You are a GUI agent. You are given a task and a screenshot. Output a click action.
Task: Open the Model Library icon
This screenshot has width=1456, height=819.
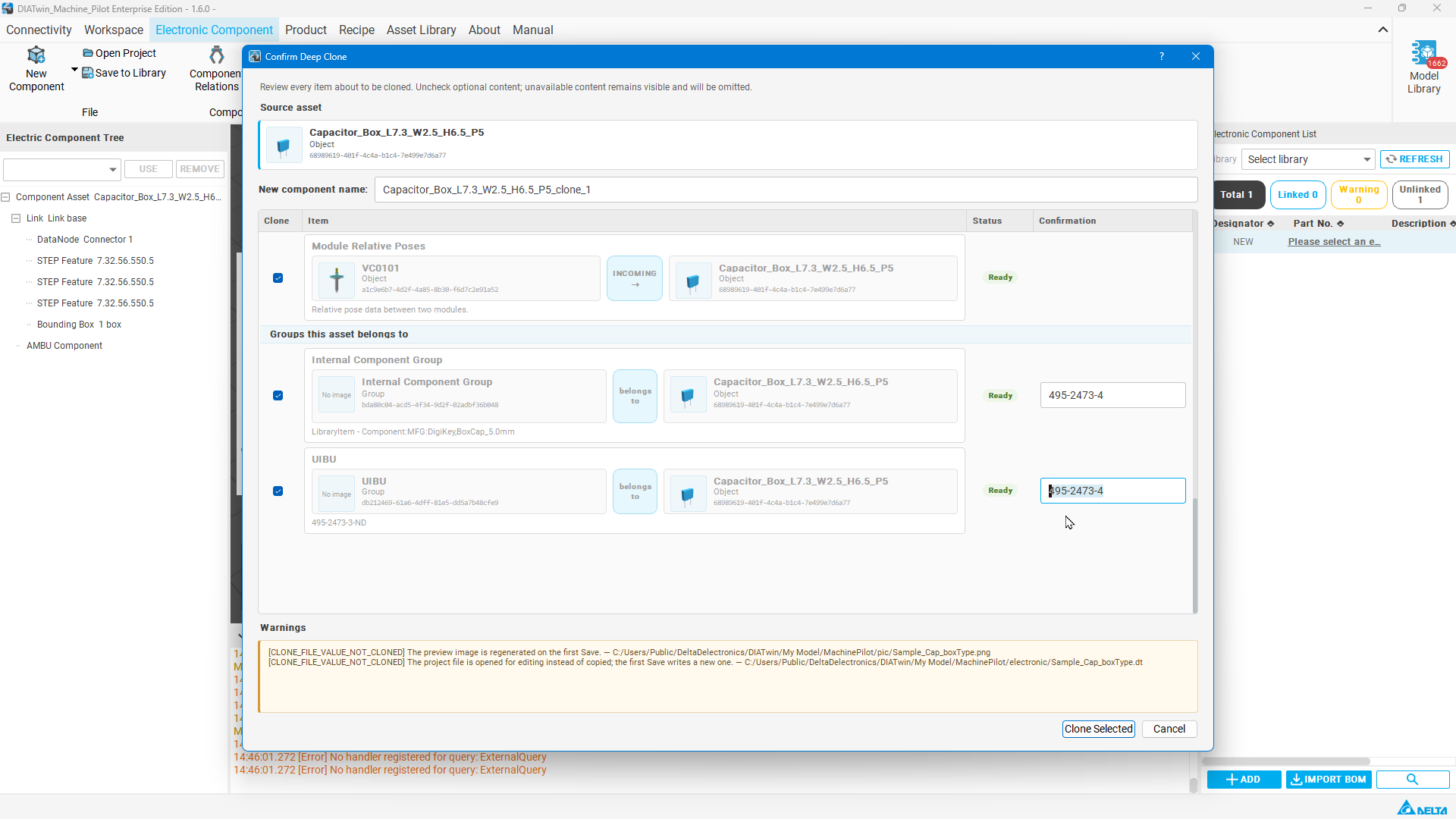1424,54
